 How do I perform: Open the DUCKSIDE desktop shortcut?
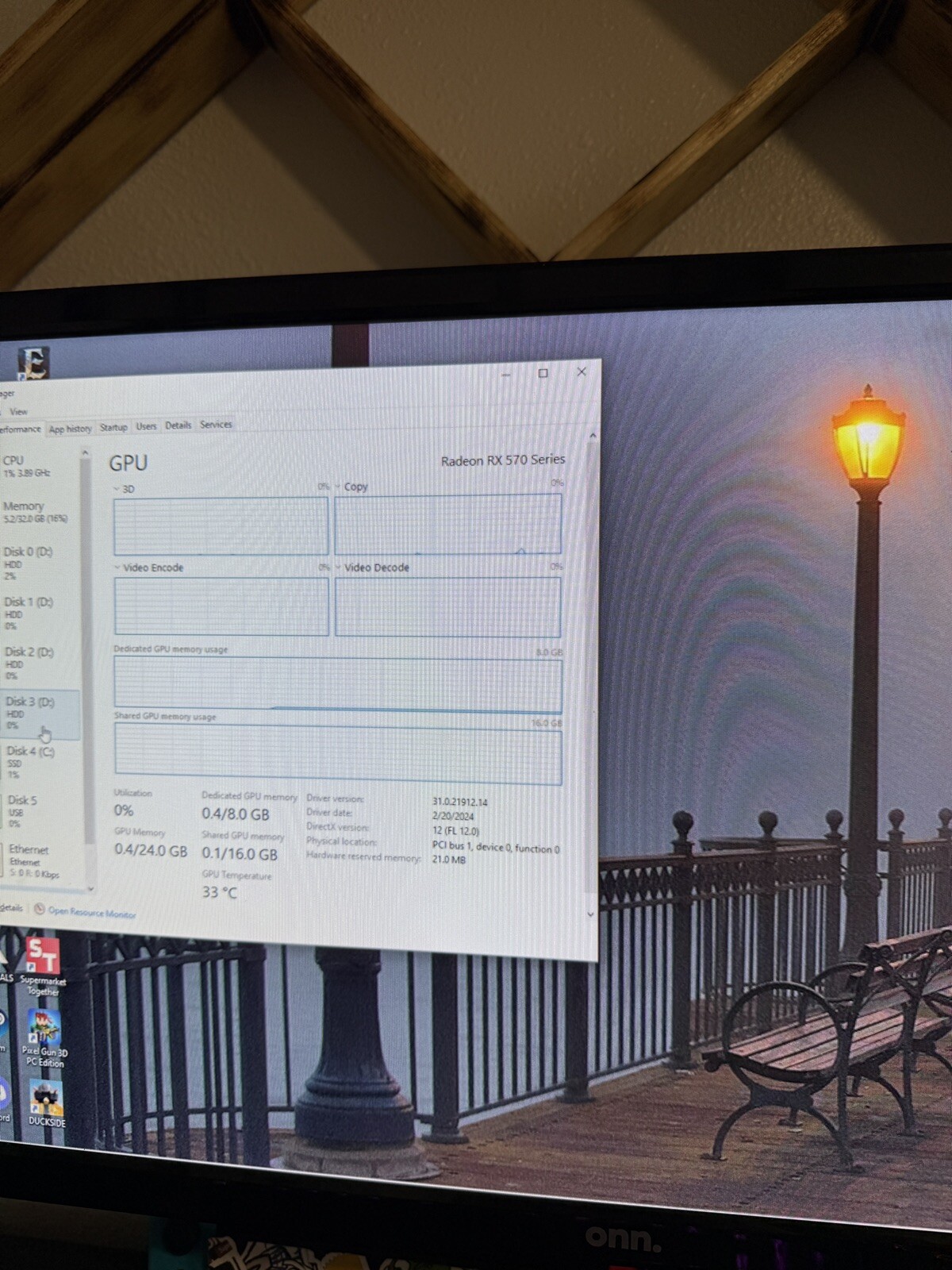[46, 1103]
